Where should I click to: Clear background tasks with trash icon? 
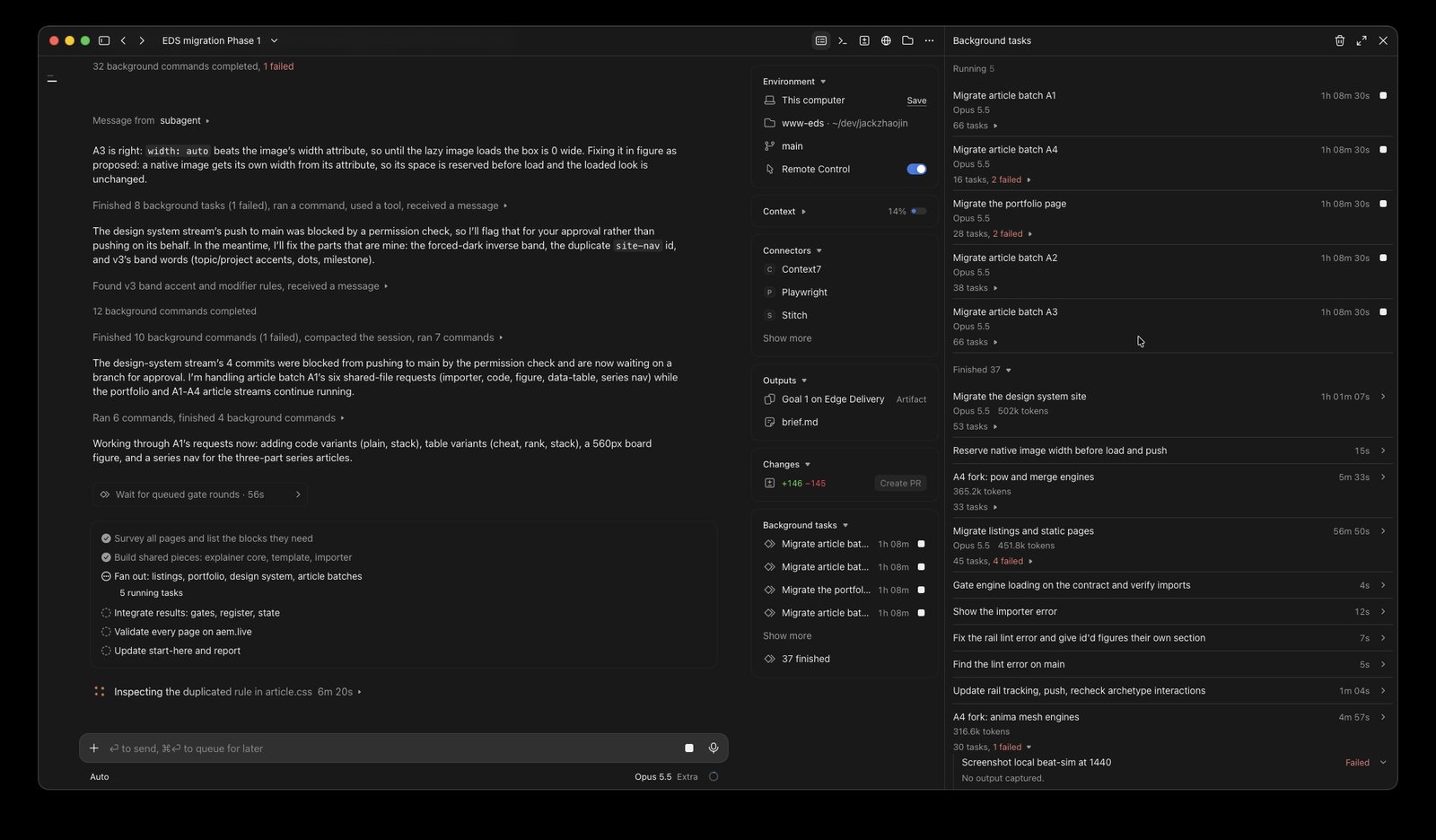pos(1340,40)
